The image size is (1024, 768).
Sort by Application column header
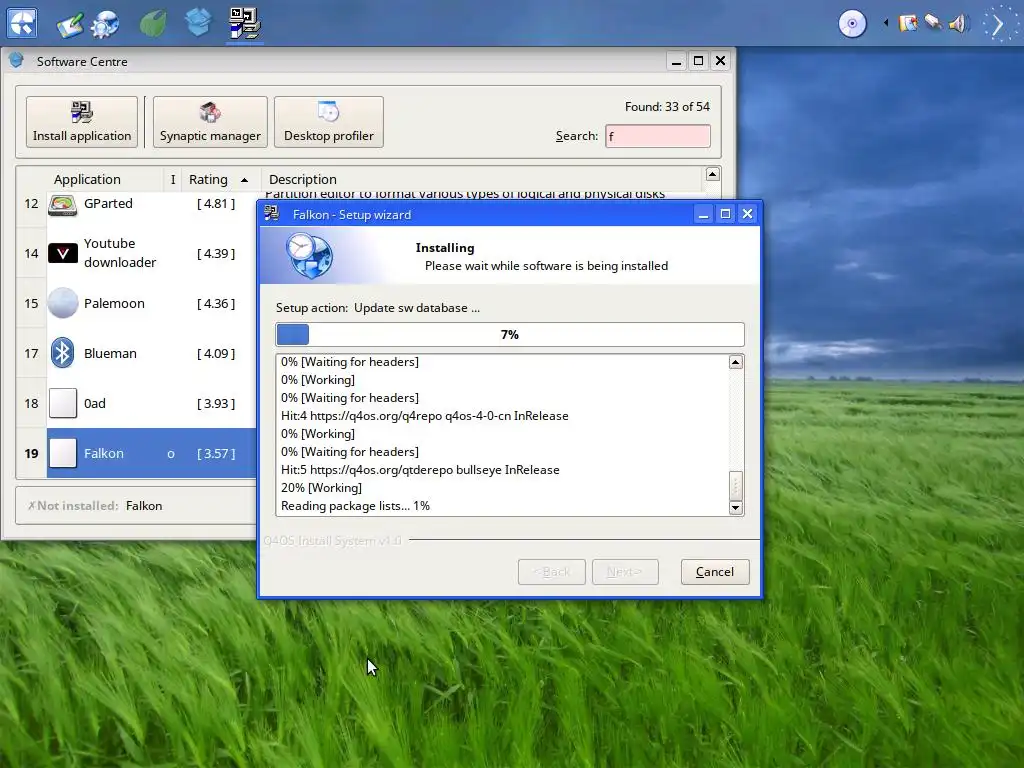pyautogui.click(x=88, y=180)
